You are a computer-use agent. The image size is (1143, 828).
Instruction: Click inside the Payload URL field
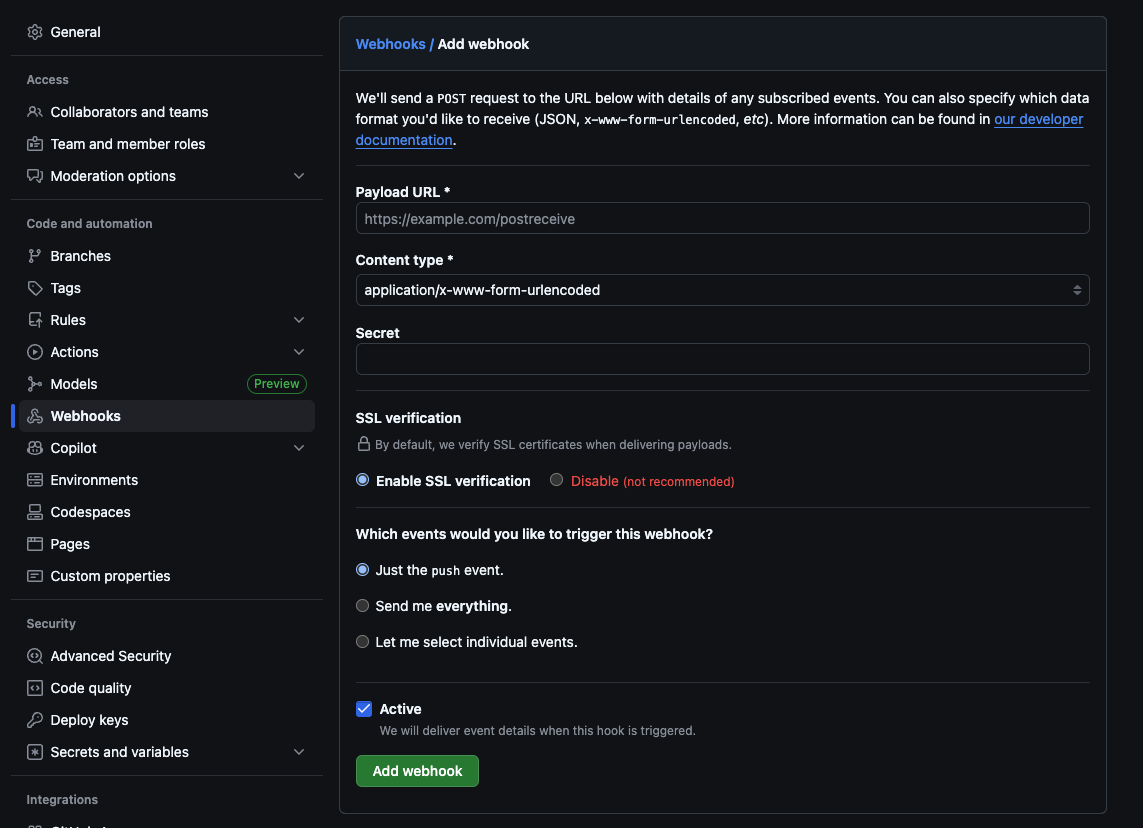[x=722, y=218]
